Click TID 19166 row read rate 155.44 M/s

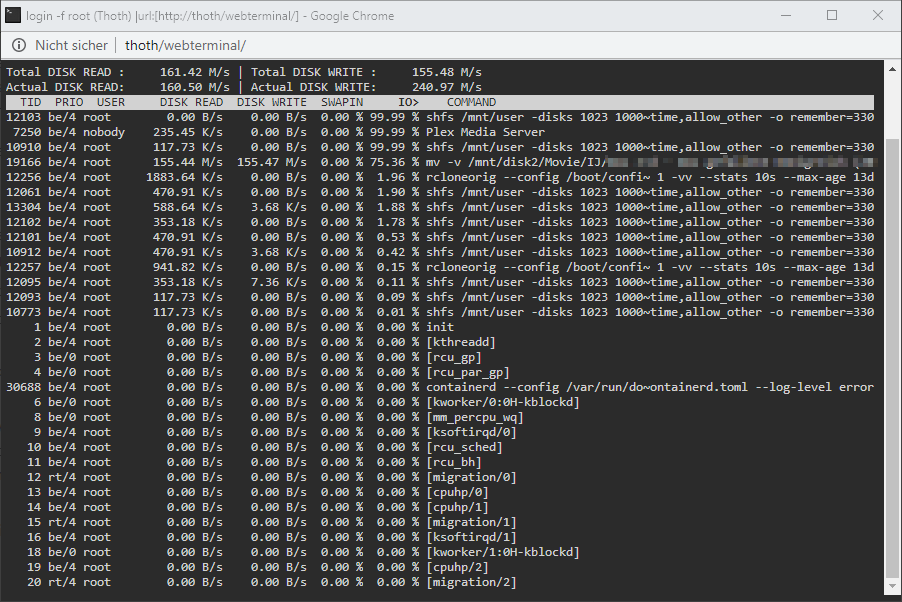(188, 162)
